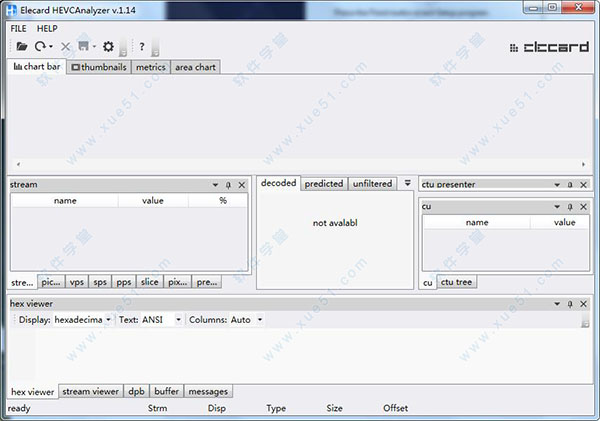Switch to the metrics tab
600x421 pixels.
coord(151,67)
